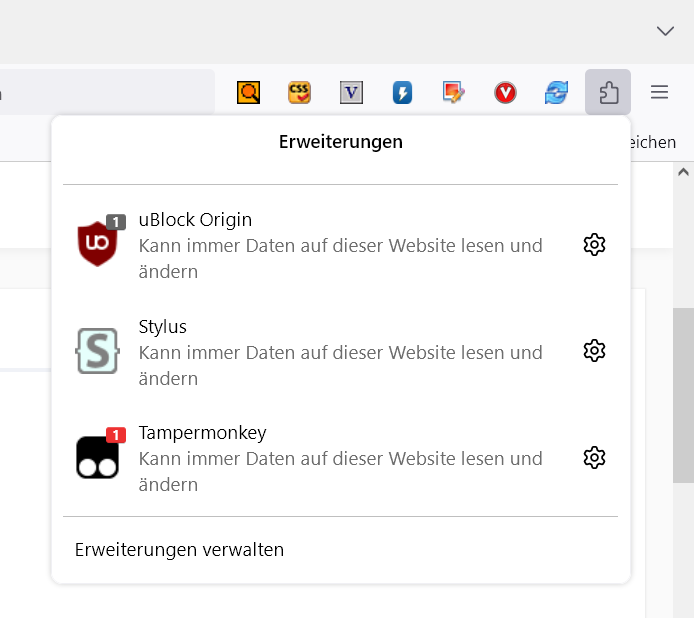The height and width of the screenshot is (618, 694).
Task: Click the orange magnifier search extension icon
Action: click(248, 93)
